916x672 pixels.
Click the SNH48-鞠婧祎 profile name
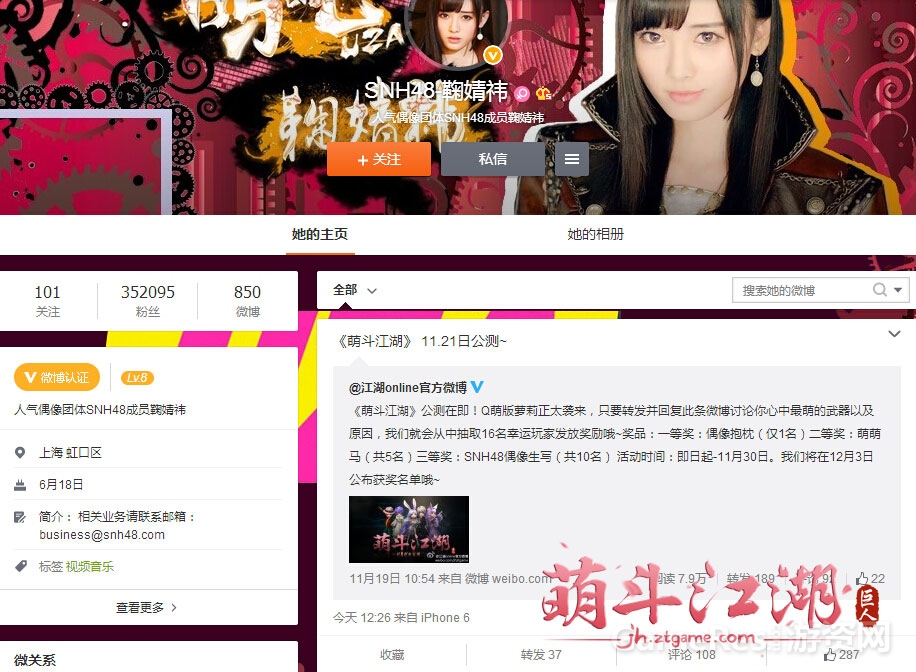(436, 91)
